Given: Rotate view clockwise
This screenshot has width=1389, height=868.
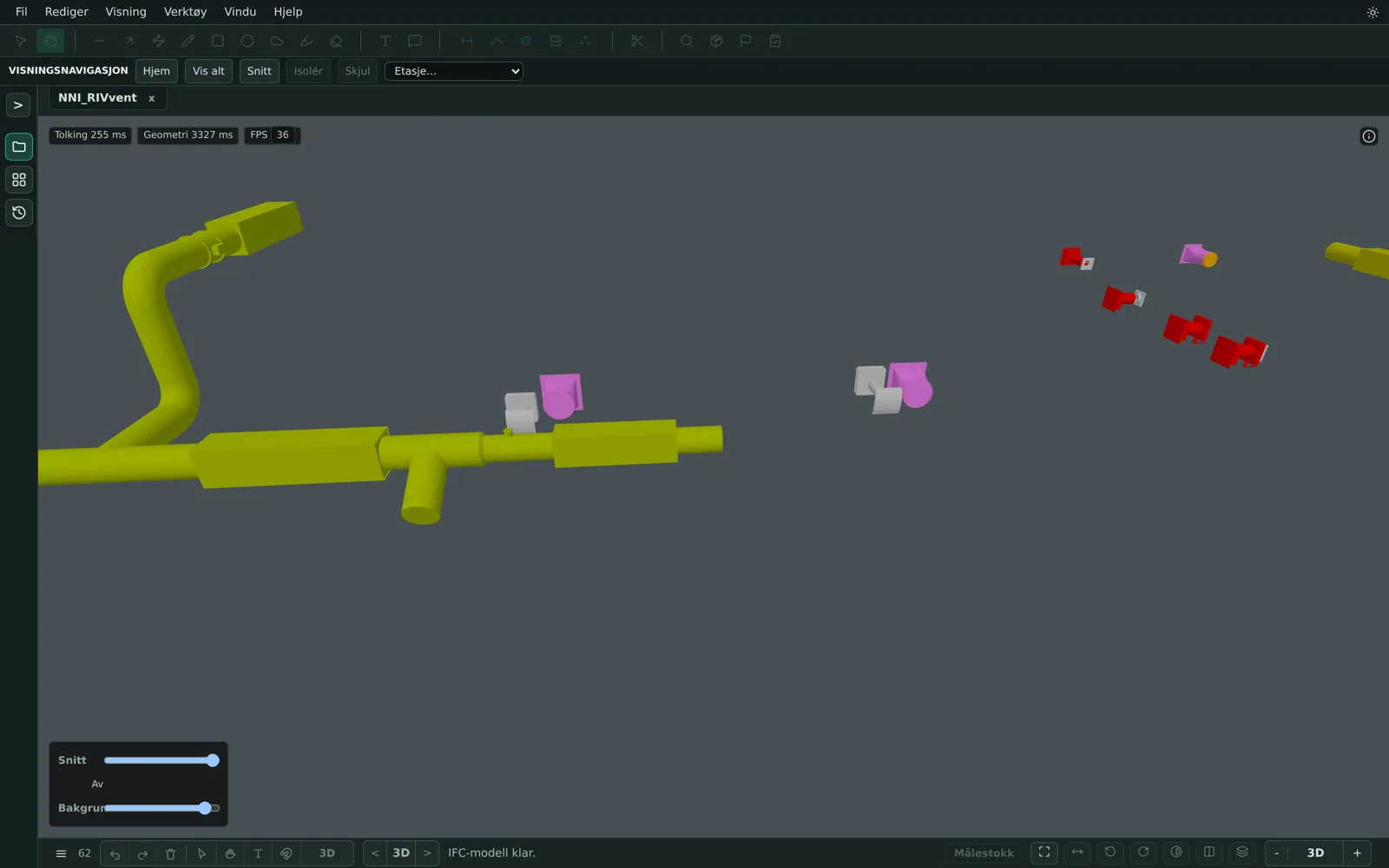Looking at the screenshot, I should pyautogui.click(x=1143, y=852).
